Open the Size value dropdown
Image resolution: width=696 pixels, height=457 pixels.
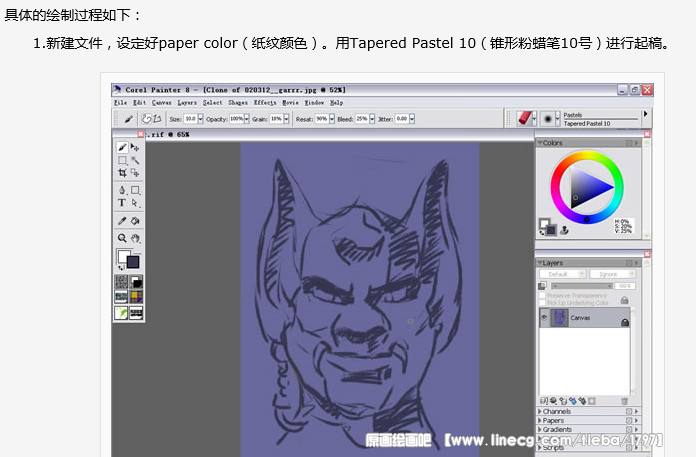pos(200,119)
